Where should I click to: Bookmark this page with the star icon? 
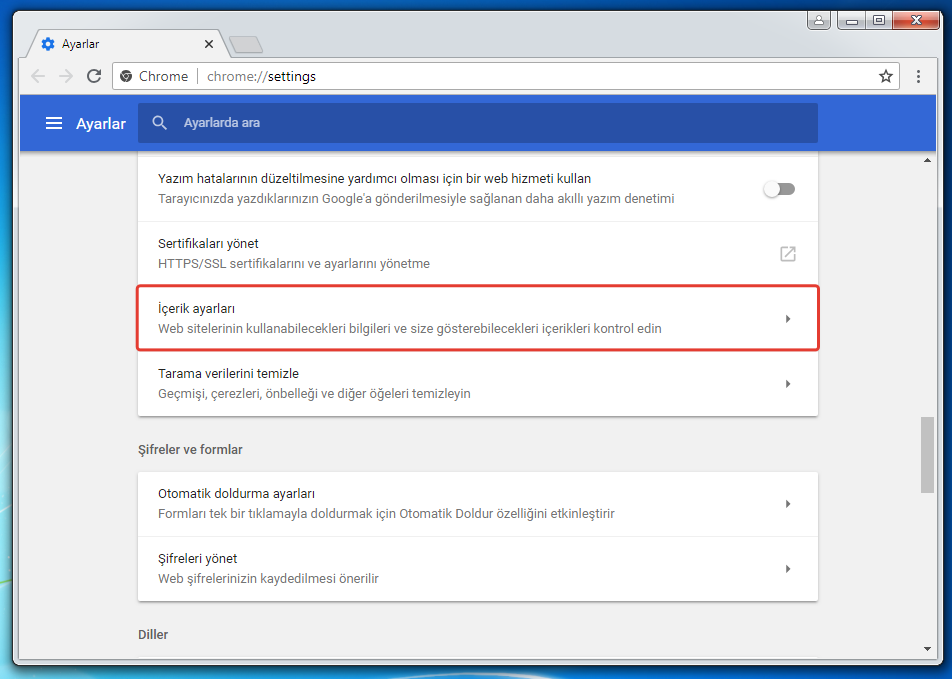pos(885,76)
